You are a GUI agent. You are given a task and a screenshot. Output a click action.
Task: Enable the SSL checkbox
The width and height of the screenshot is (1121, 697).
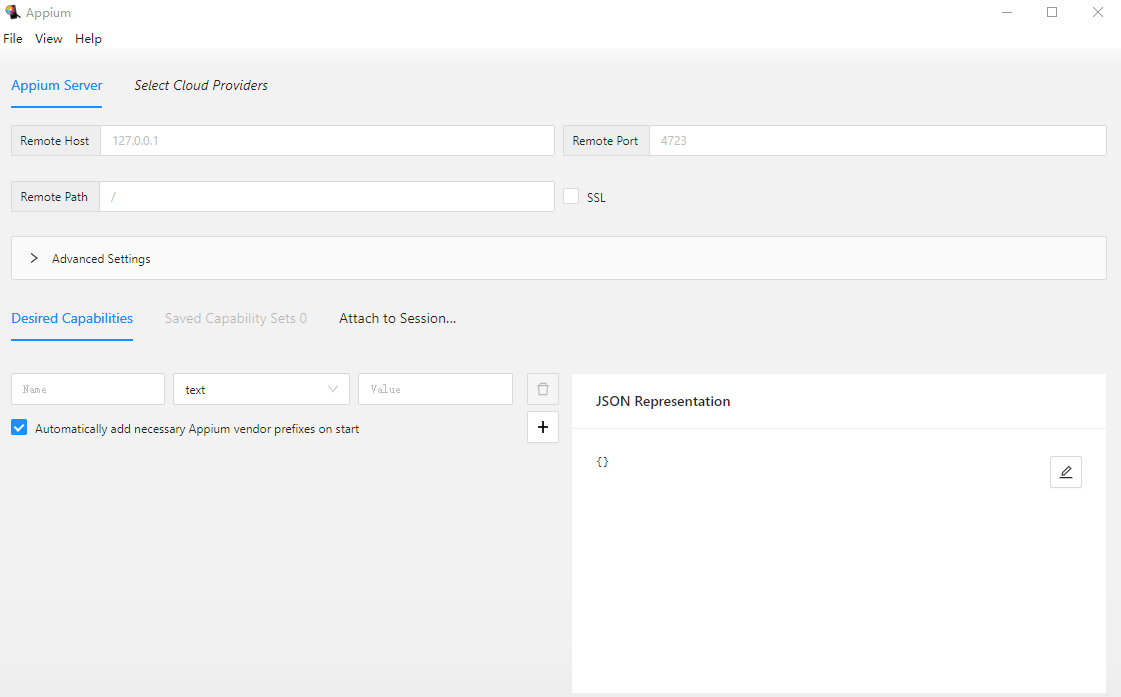click(571, 197)
